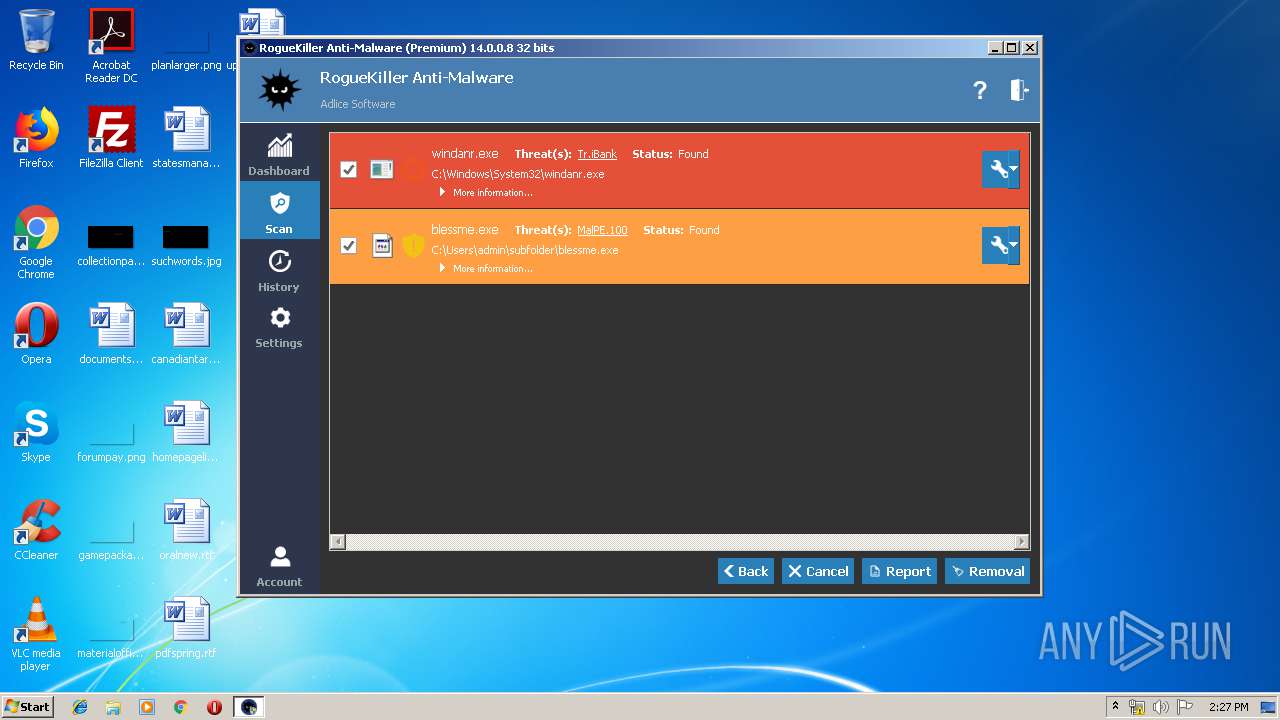Select the windanr.exe file path text
This screenshot has height=720, width=1280.
coord(518,174)
